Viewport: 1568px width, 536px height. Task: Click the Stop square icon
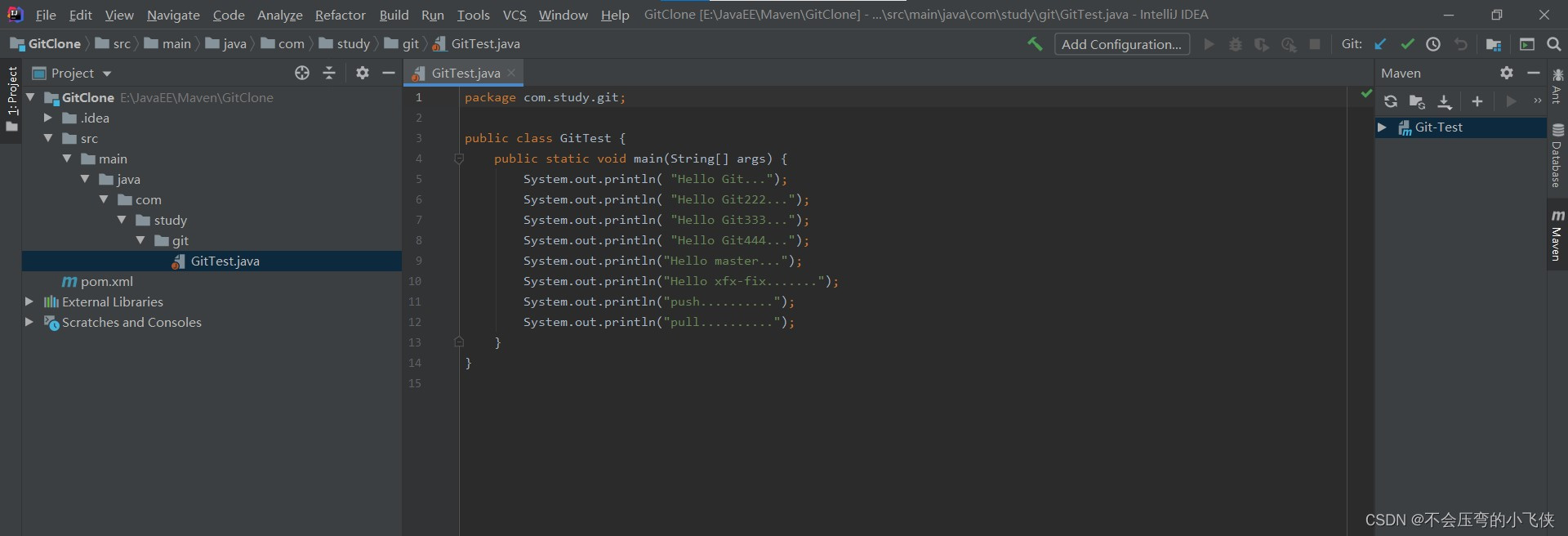coord(1315,44)
